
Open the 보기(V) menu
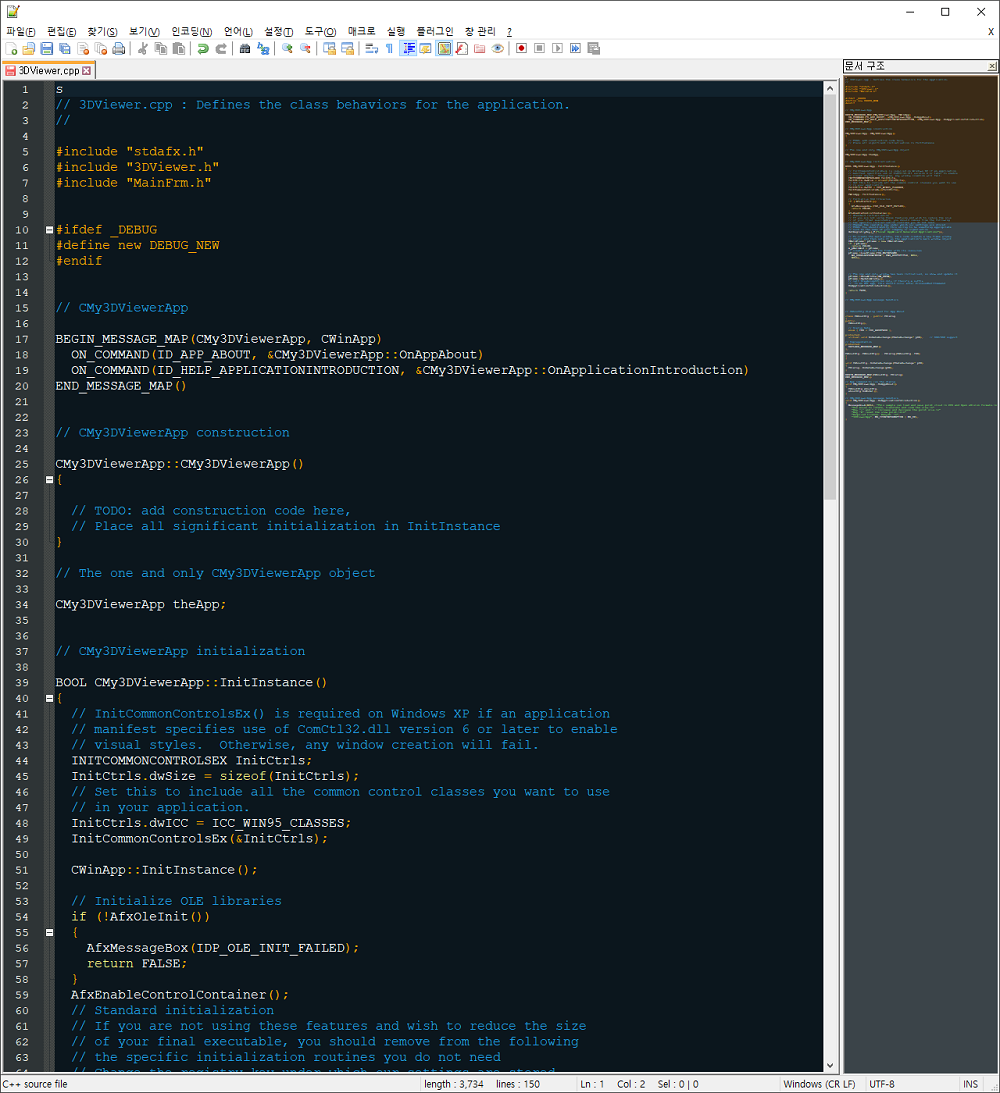tap(144, 31)
